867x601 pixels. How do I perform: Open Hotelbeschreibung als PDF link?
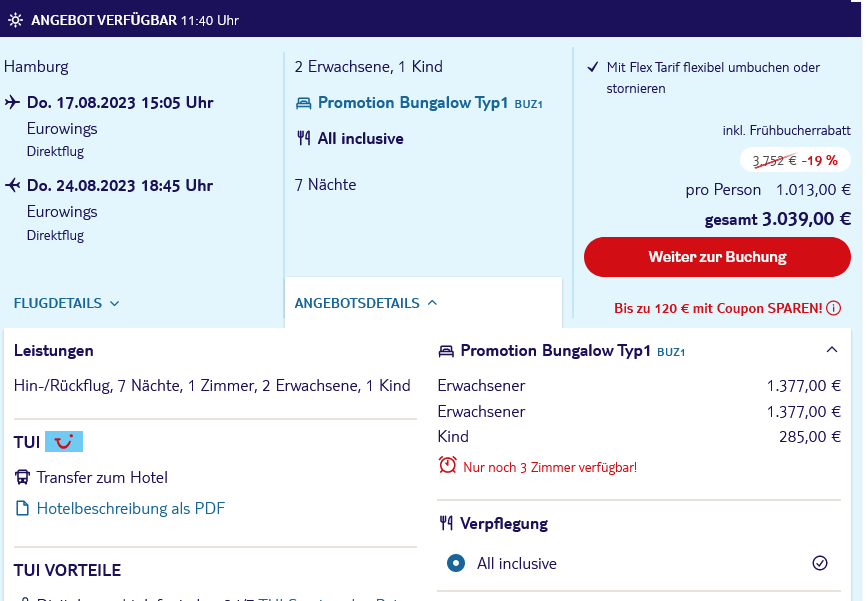130,508
